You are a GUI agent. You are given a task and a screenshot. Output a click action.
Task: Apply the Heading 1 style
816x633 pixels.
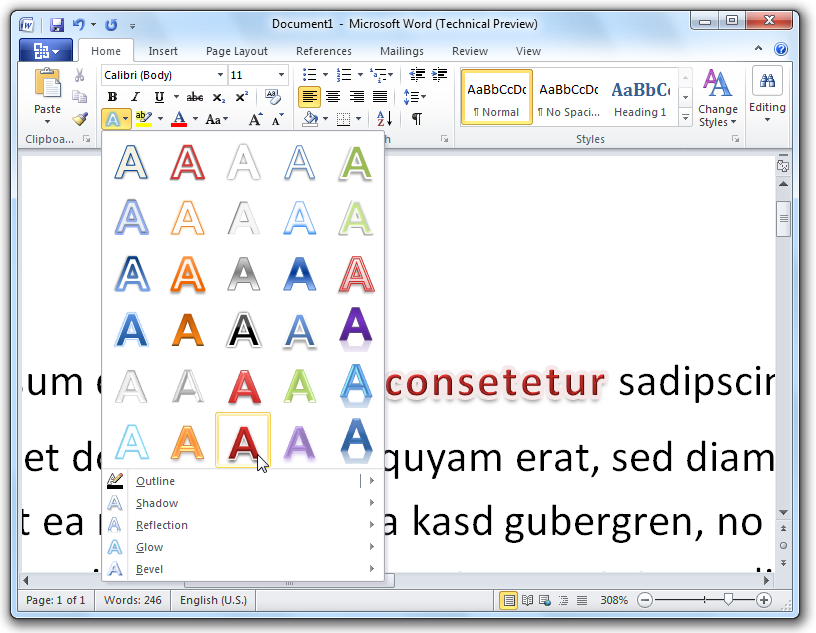(x=640, y=98)
